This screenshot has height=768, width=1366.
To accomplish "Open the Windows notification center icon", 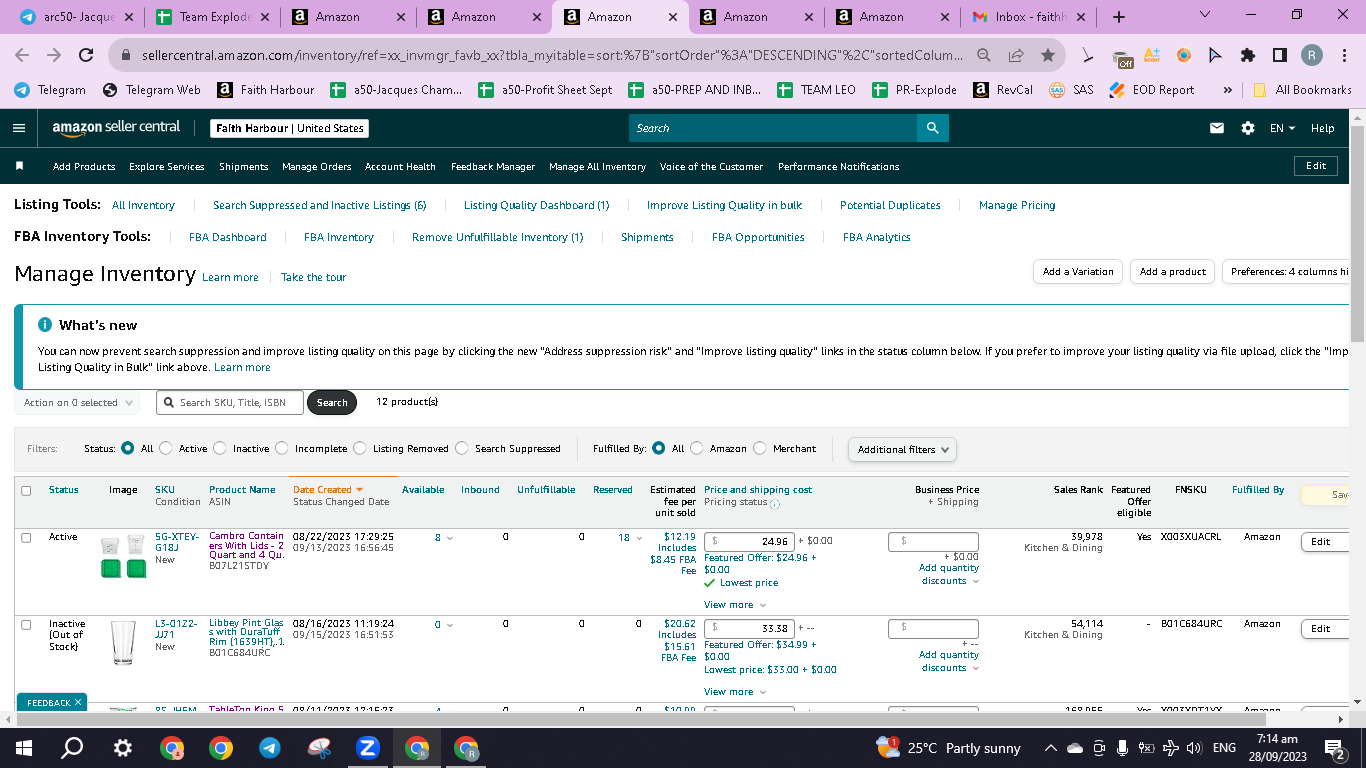I will click(1334, 747).
